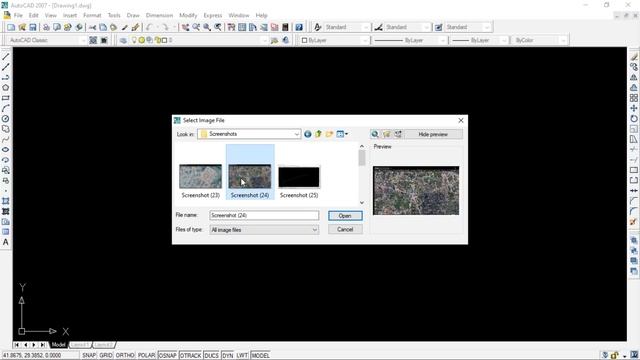Toggle LWT lineweight display
Image resolution: width=640 pixels, height=360 pixels.
pyautogui.click(x=242, y=356)
